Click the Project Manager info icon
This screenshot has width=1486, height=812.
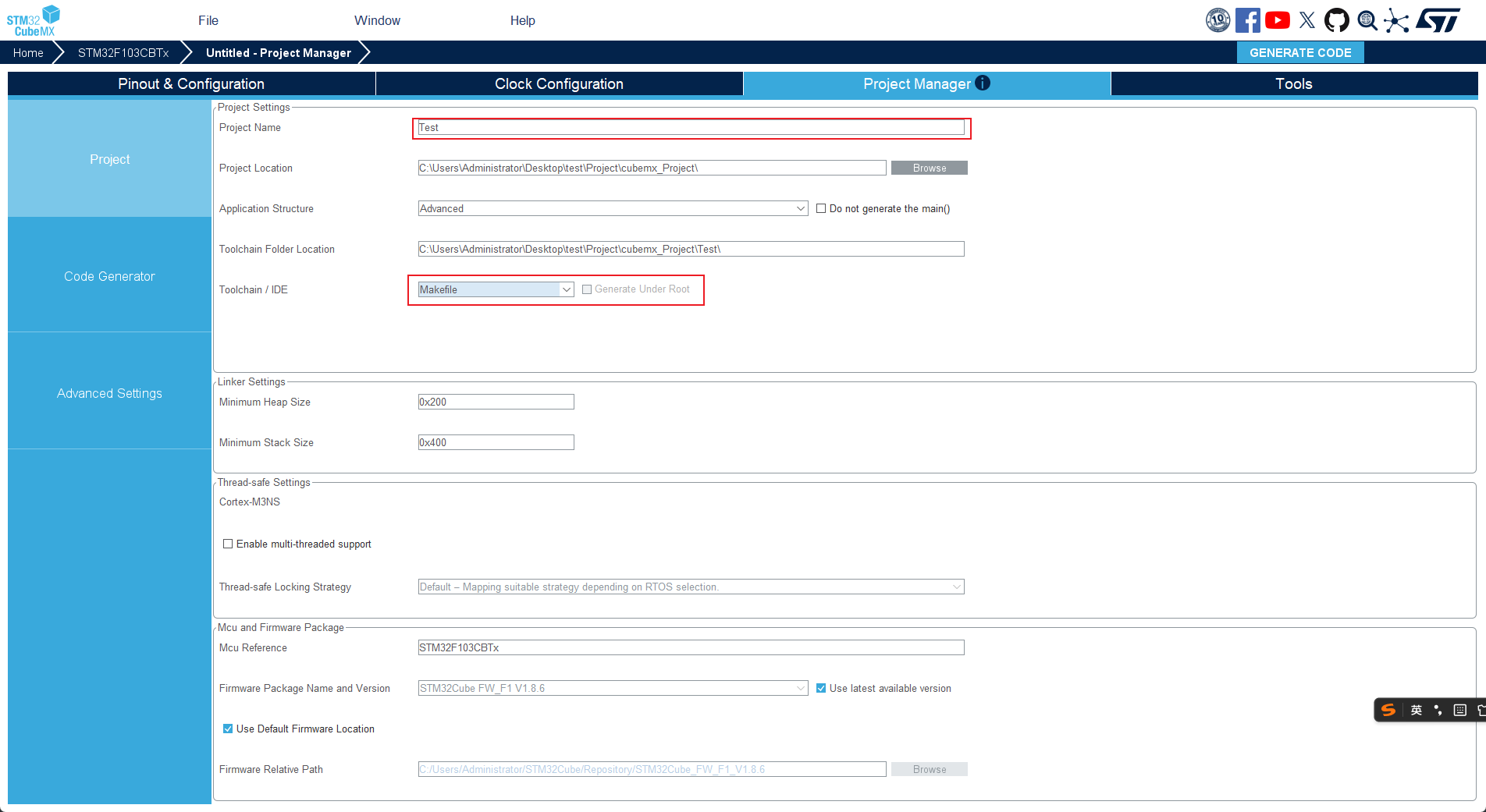coord(983,83)
